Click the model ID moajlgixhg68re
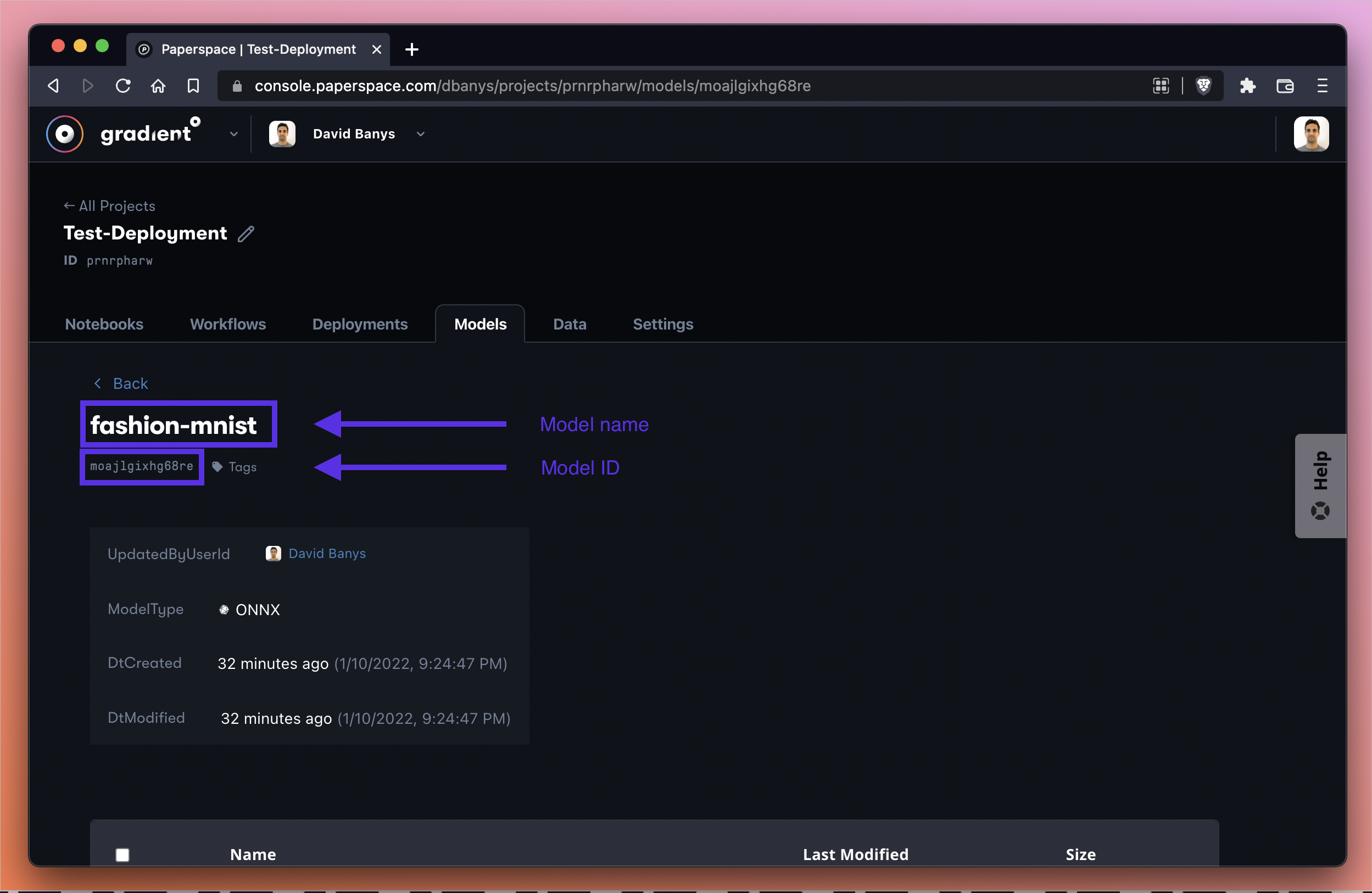Screen dimensions: 1372x893 tap(142, 466)
